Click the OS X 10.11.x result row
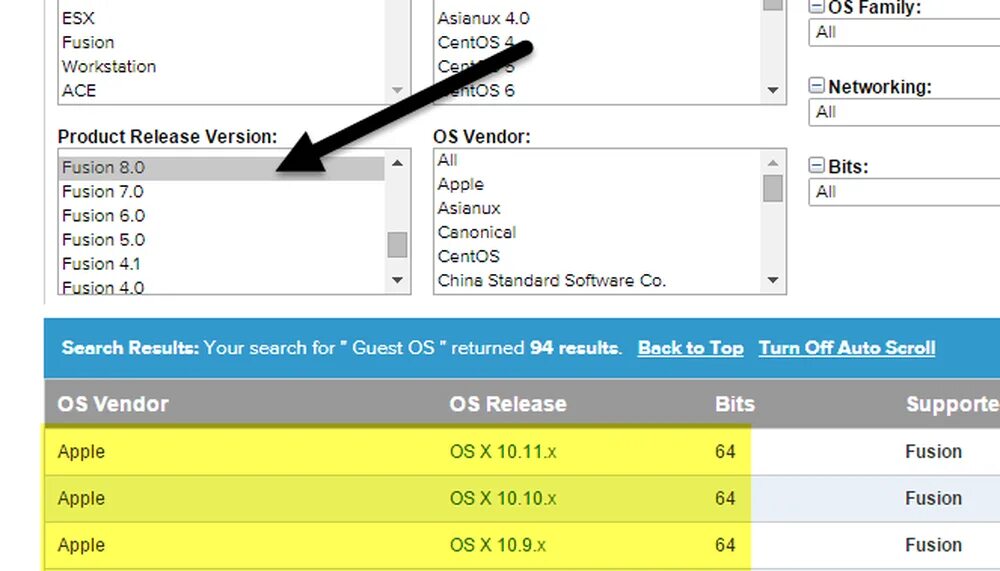This screenshot has width=1000, height=571. (503, 452)
